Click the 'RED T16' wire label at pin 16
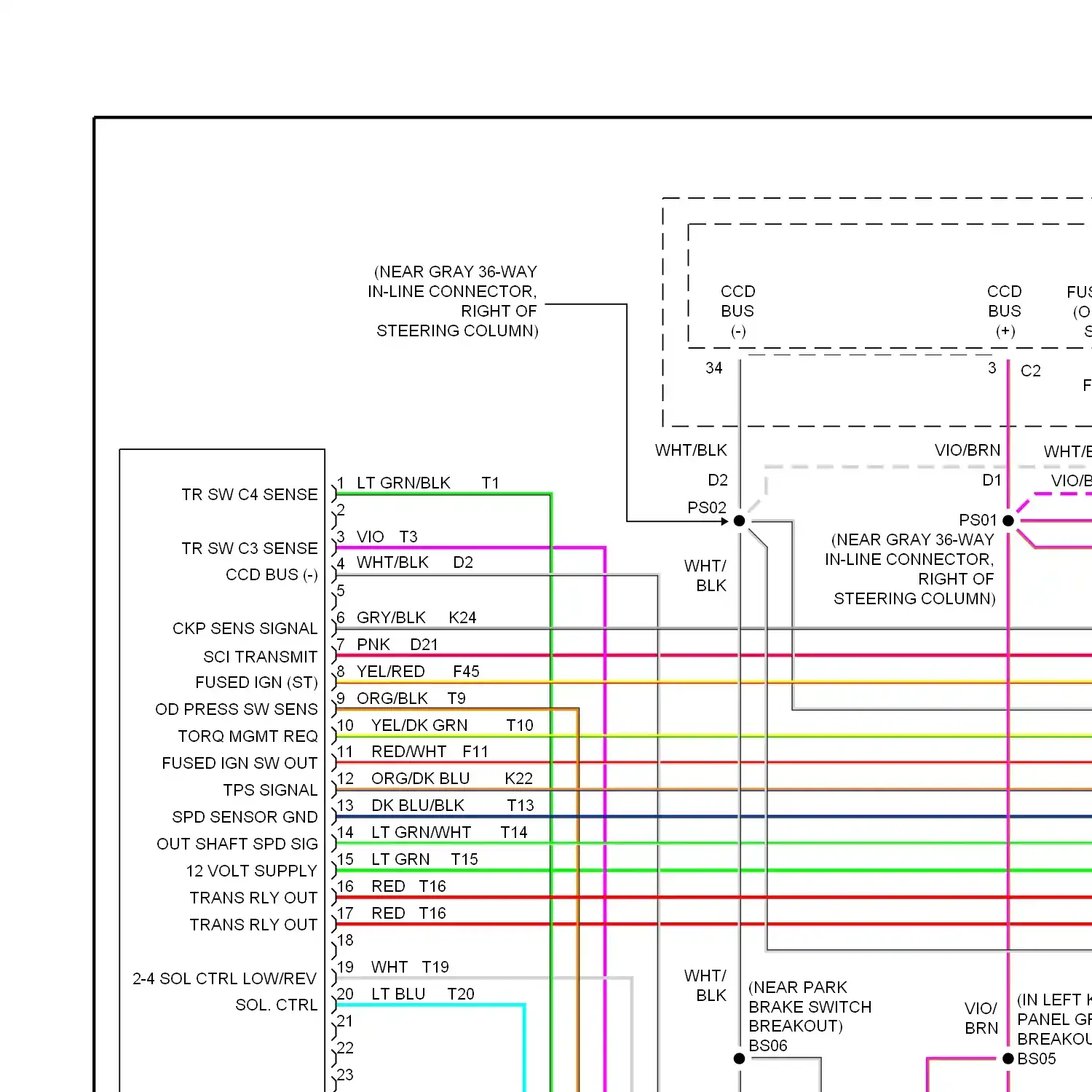Image resolution: width=1092 pixels, height=1092 pixels. click(408, 886)
